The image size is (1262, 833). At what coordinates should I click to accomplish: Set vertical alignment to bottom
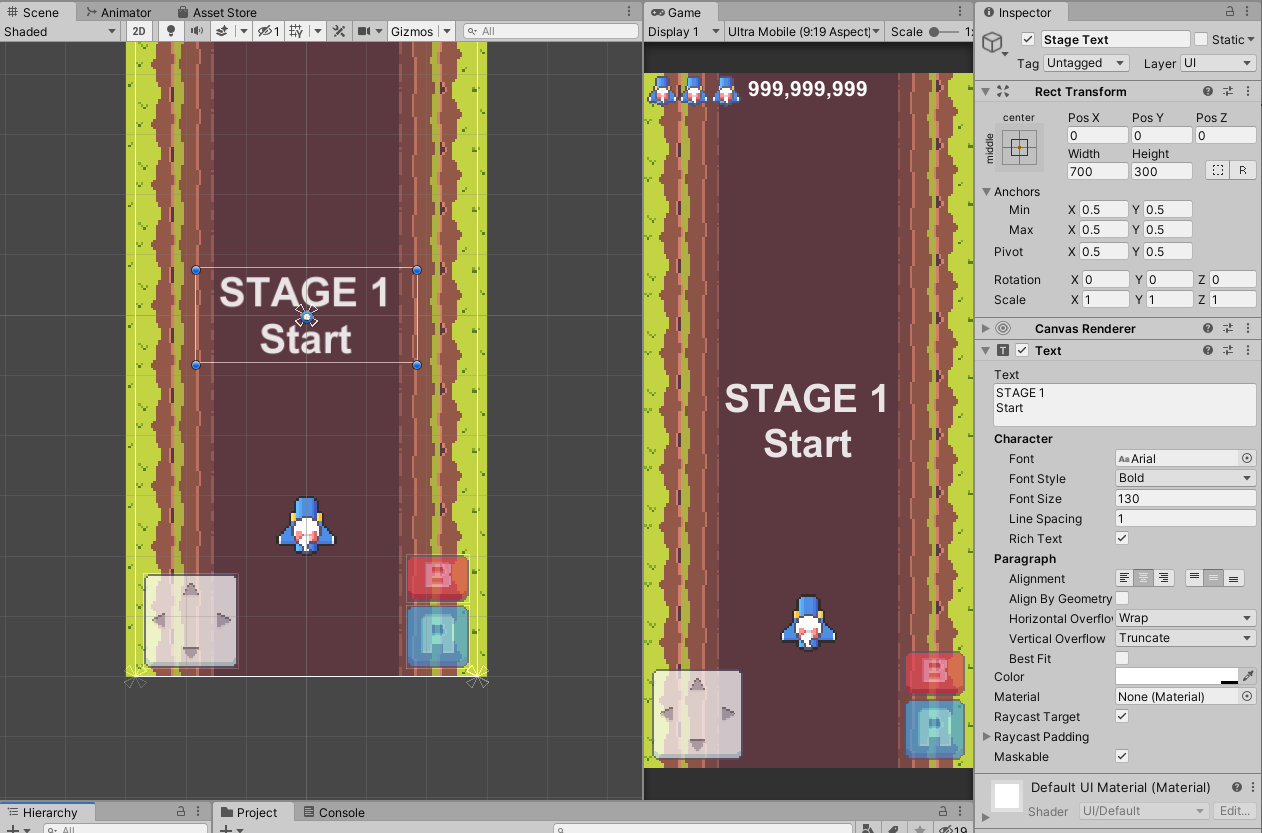point(1235,578)
